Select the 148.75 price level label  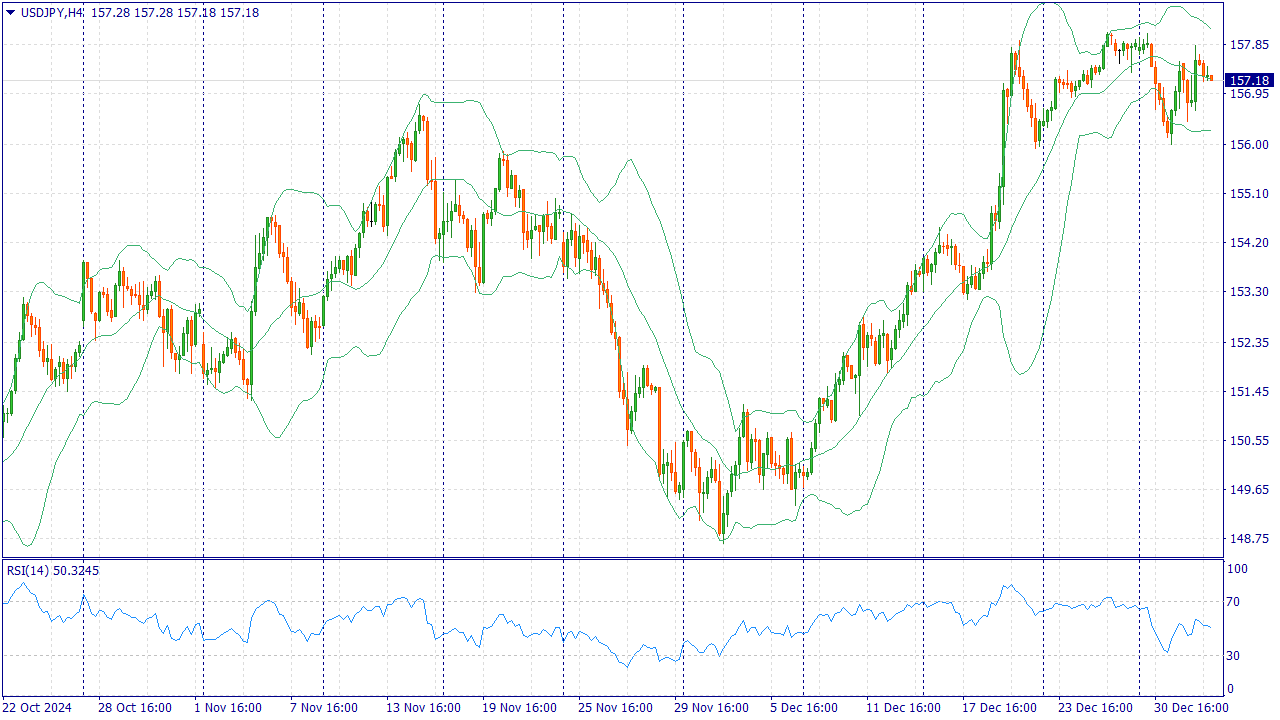pos(1249,539)
